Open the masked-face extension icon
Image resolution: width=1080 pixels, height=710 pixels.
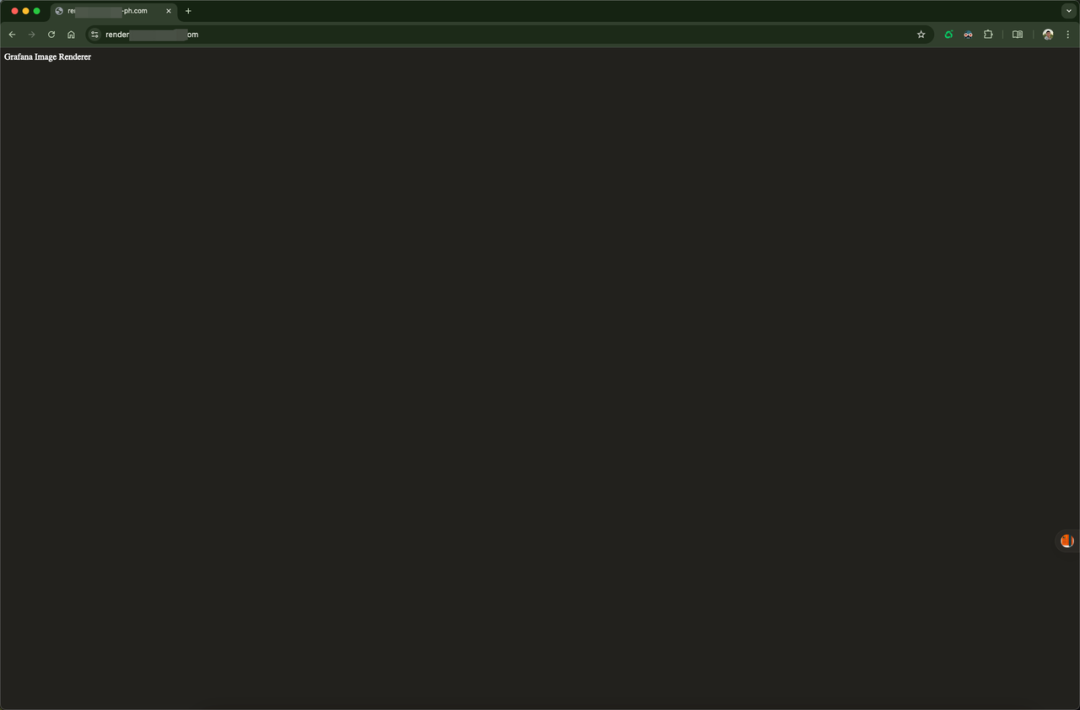coord(968,34)
